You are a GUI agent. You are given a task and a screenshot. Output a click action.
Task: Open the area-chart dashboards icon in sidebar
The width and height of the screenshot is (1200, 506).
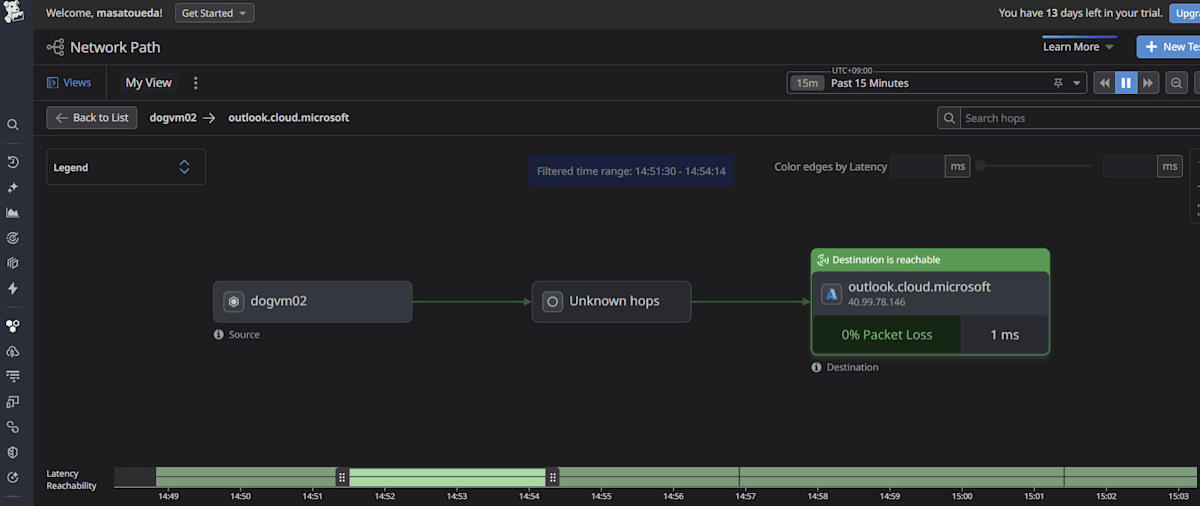[13, 212]
